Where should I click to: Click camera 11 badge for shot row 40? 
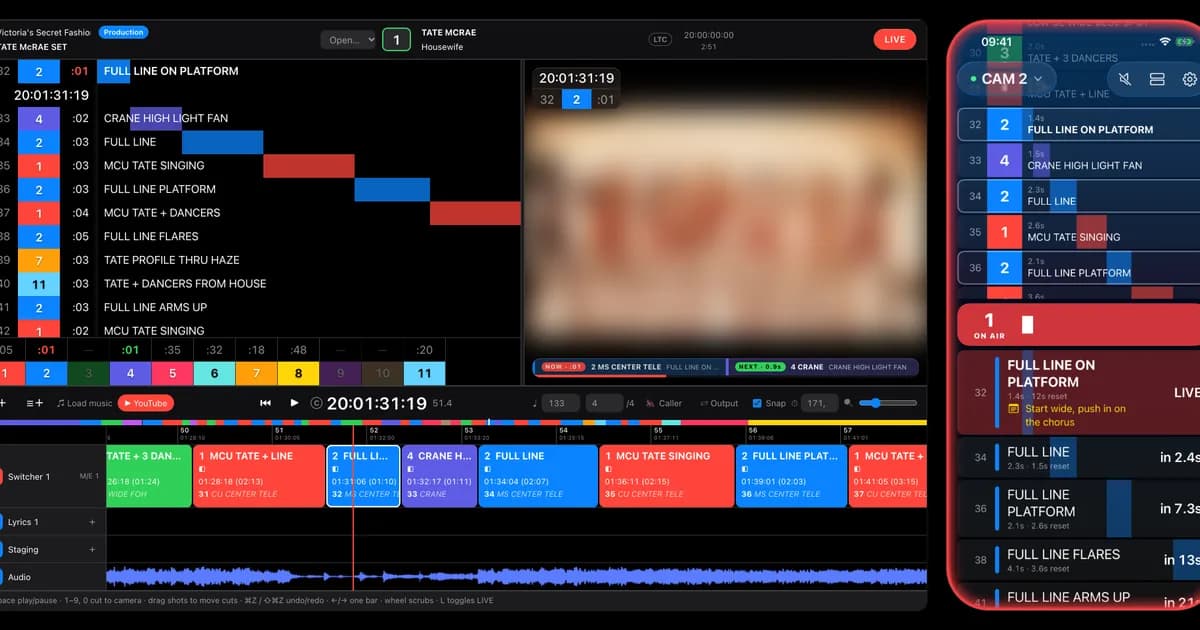tap(39, 283)
